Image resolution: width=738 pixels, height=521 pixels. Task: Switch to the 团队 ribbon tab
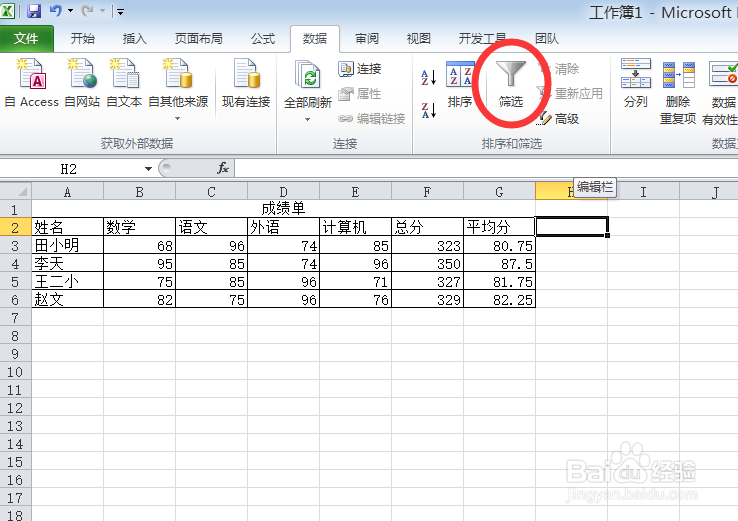pos(547,39)
